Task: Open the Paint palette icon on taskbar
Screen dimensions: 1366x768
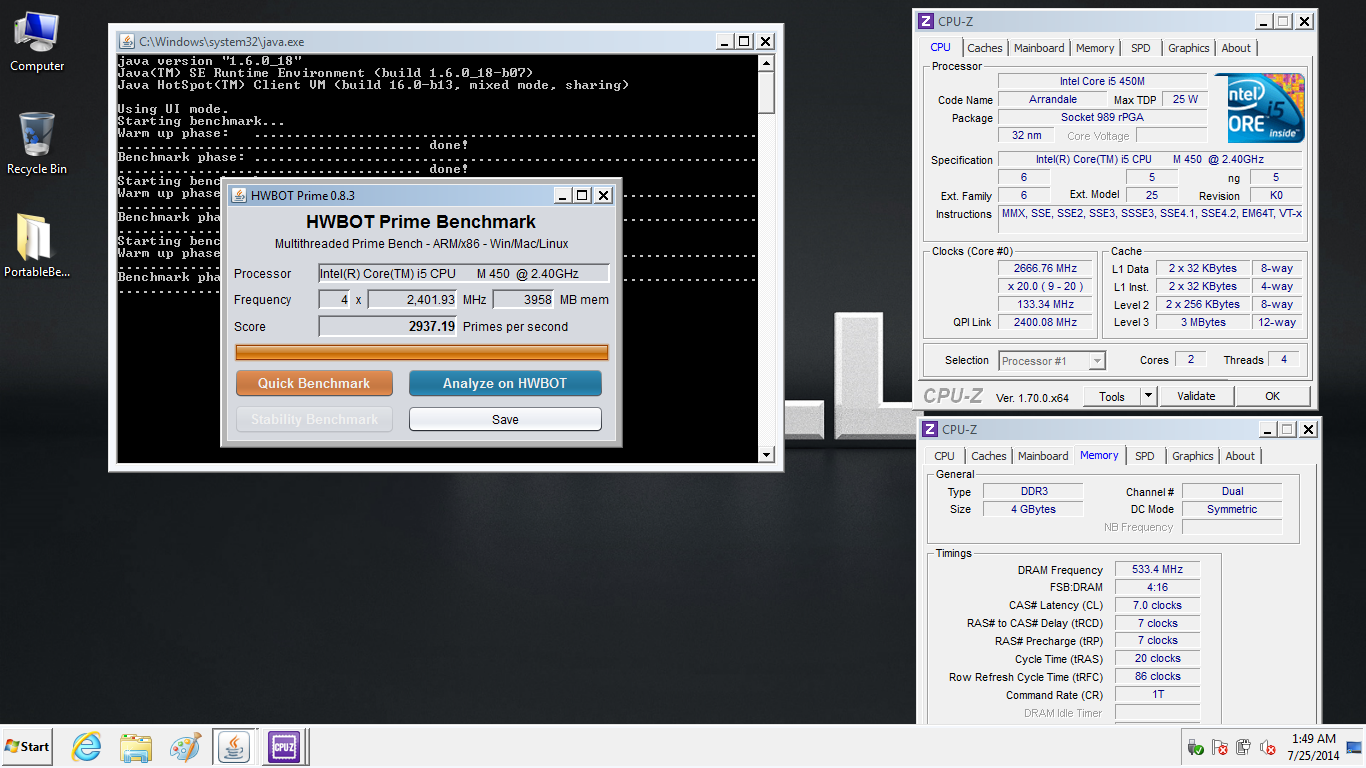Action: pos(185,746)
